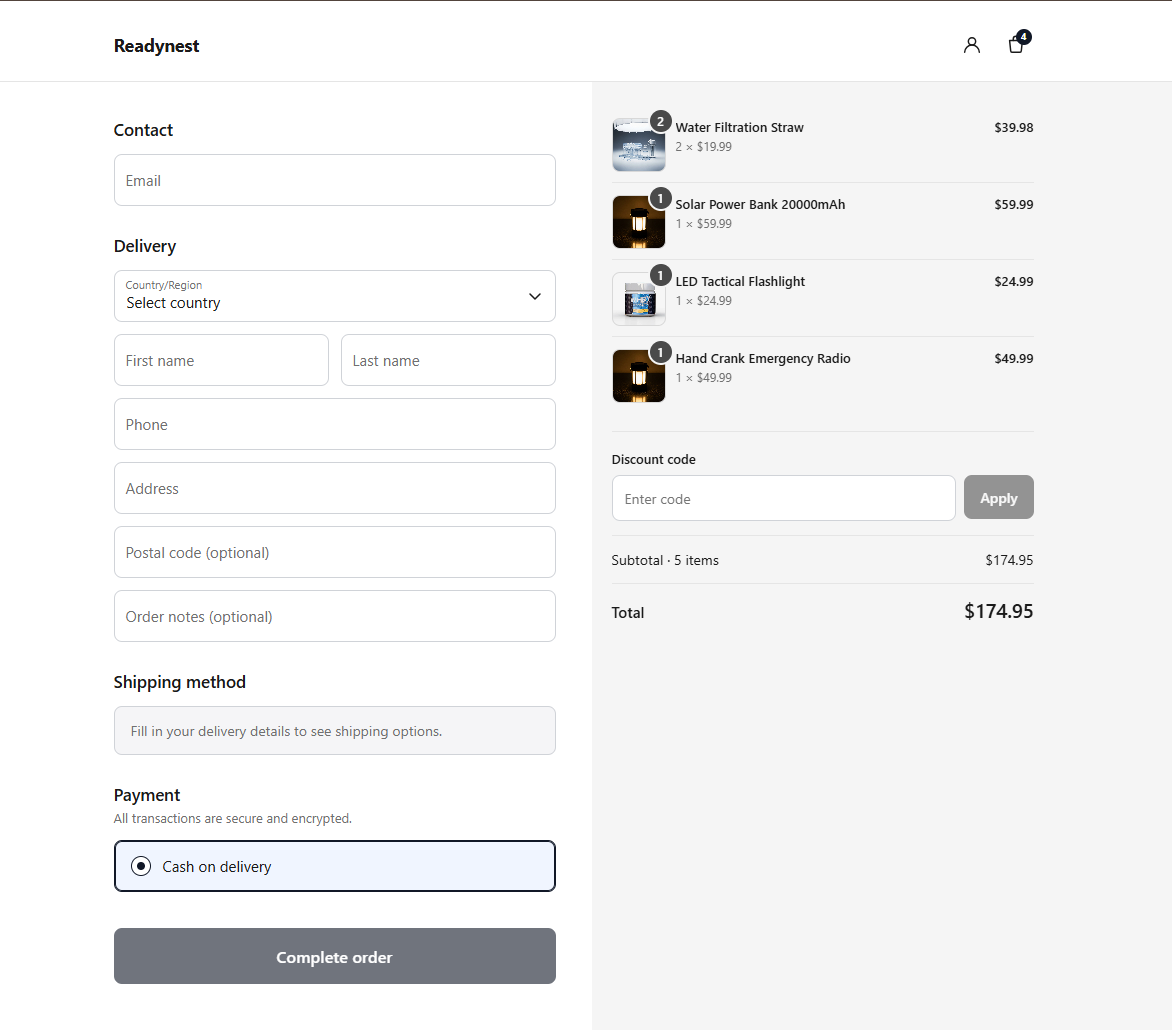The width and height of the screenshot is (1172, 1030).
Task: Go to the Readynest home logo
Action: coord(156,46)
